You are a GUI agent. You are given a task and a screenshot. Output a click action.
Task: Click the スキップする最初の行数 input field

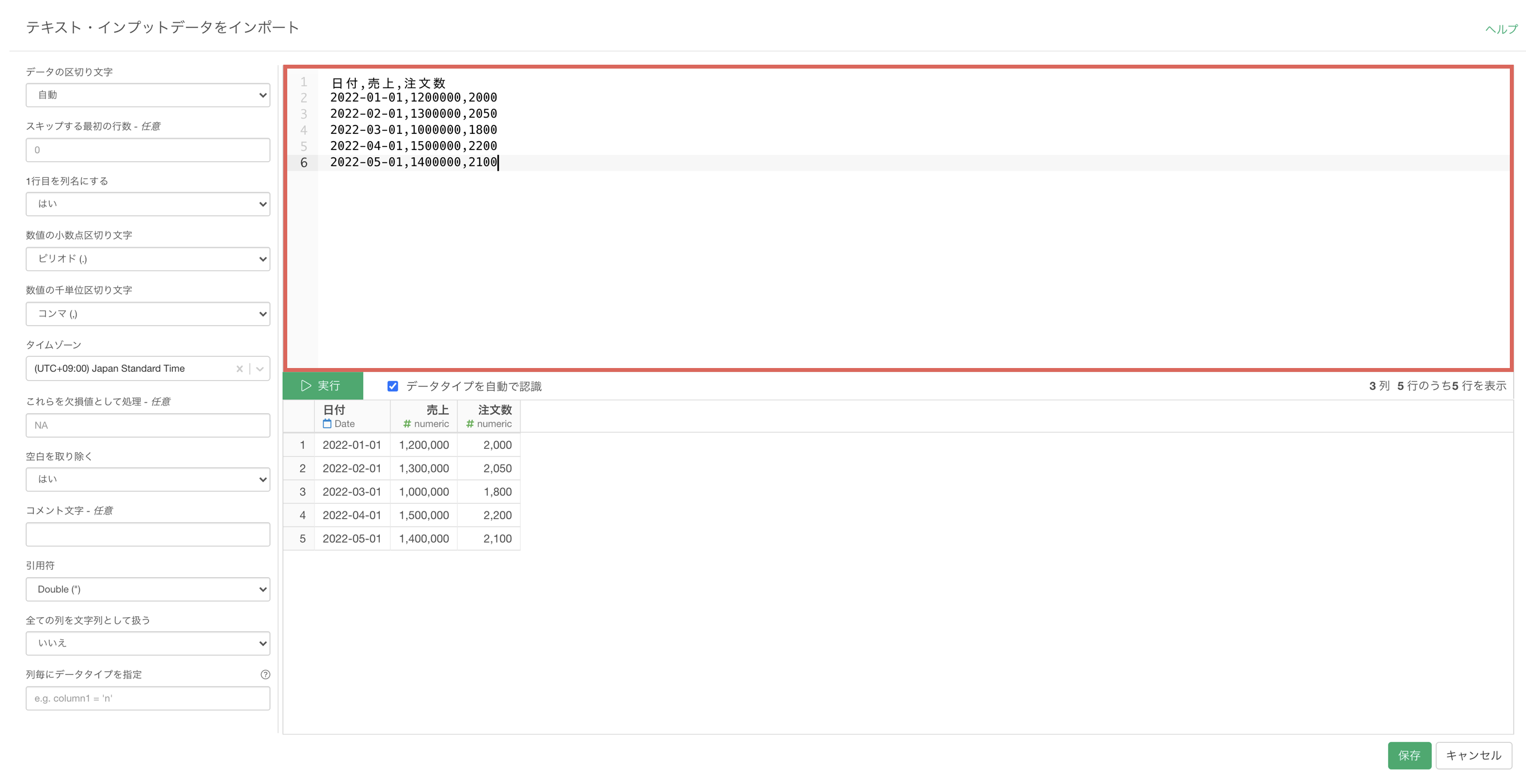[148, 150]
